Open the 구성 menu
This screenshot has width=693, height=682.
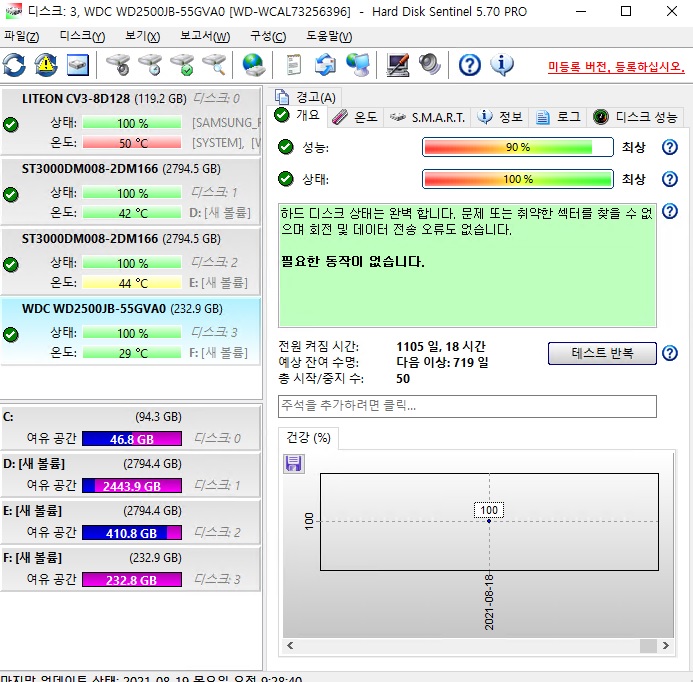[268, 36]
